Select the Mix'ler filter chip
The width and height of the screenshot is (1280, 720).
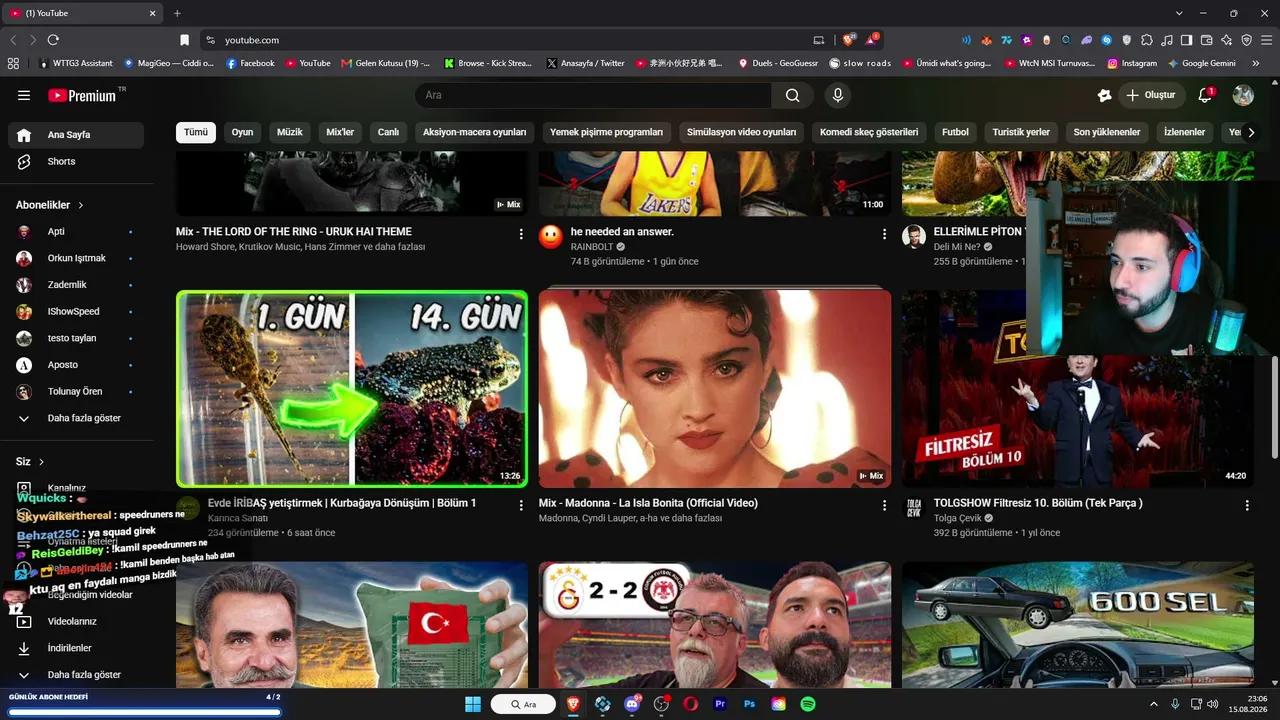(x=340, y=132)
